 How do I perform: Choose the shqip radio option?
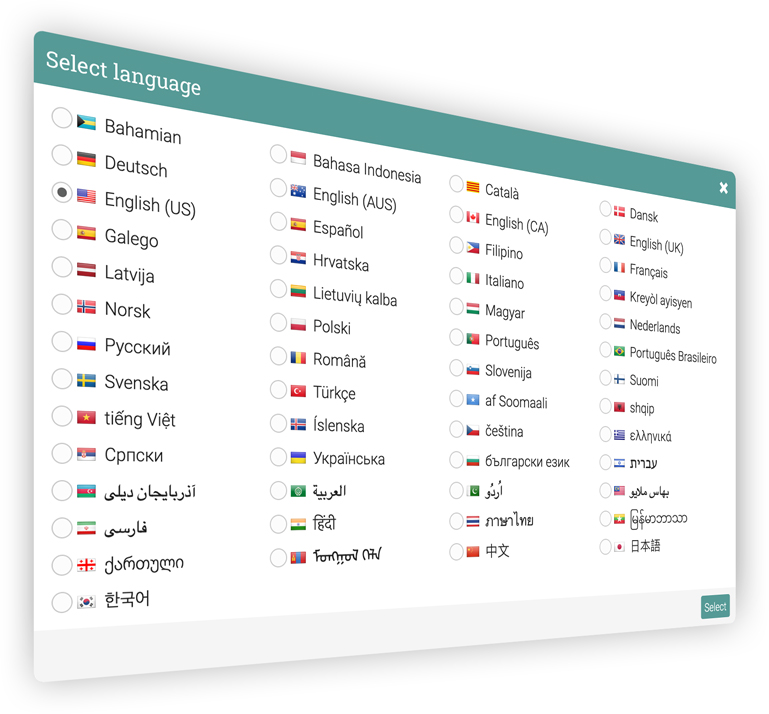click(606, 406)
